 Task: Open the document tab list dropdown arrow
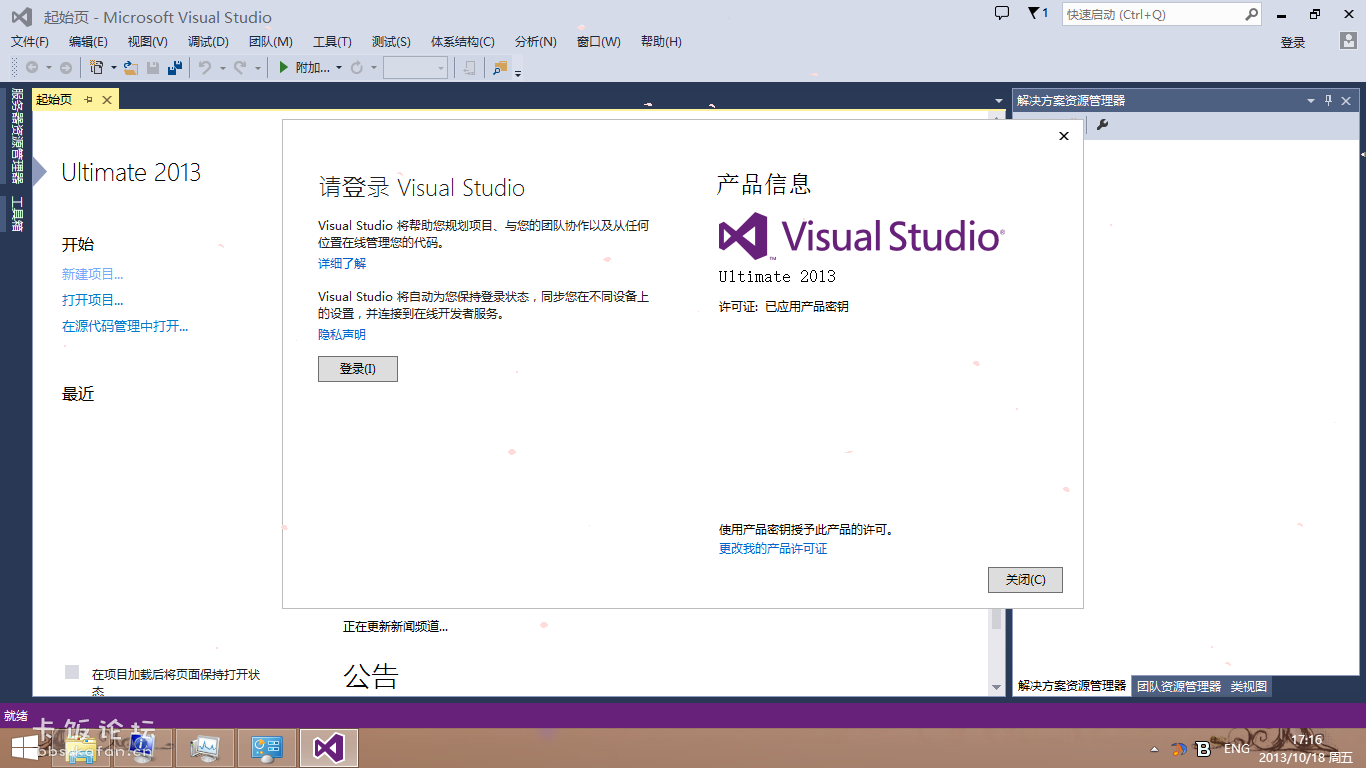pos(999,101)
